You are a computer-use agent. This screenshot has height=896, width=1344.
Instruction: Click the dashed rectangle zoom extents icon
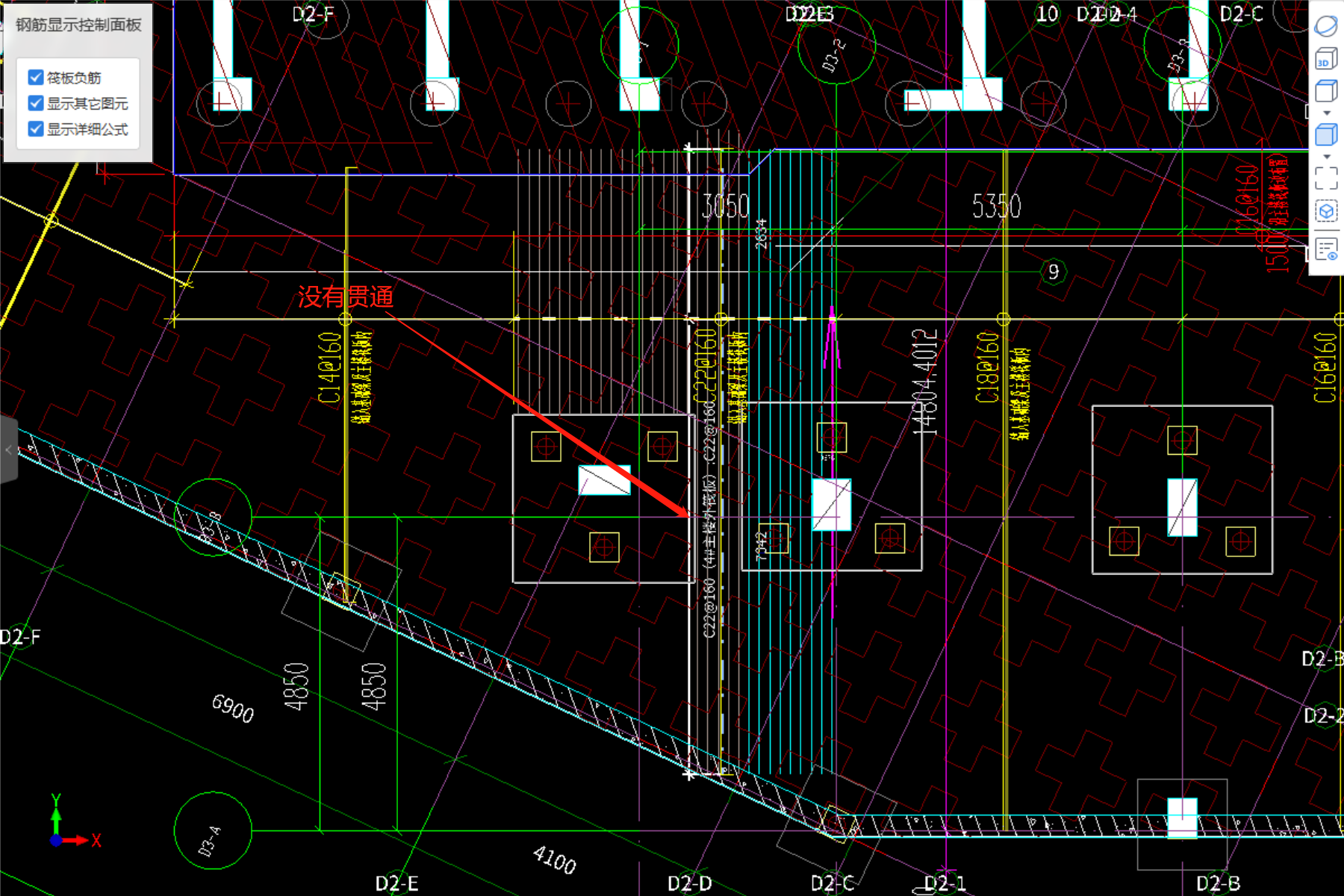tap(1326, 178)
